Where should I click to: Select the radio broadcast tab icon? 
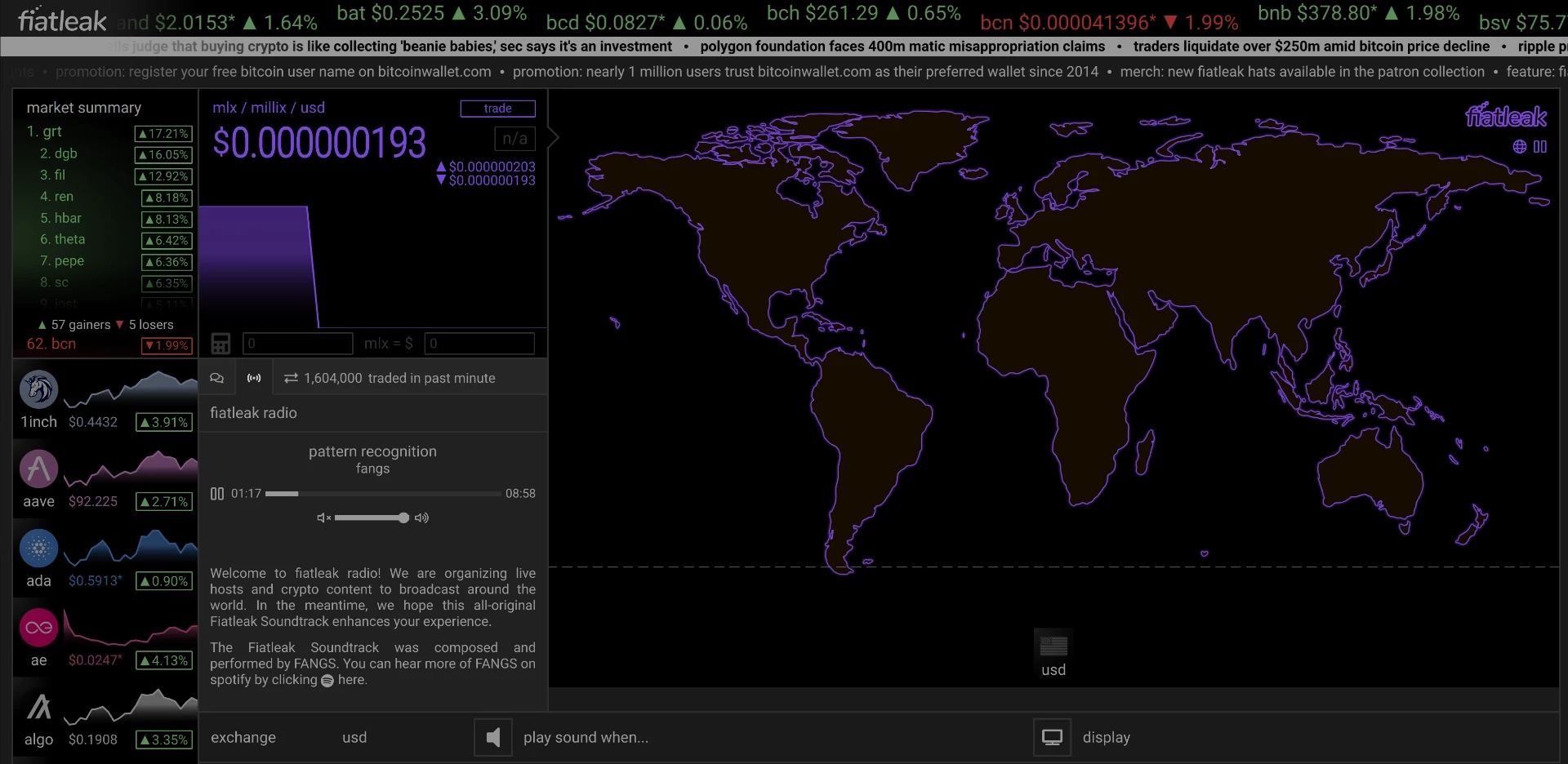click(x=254, y=378)
